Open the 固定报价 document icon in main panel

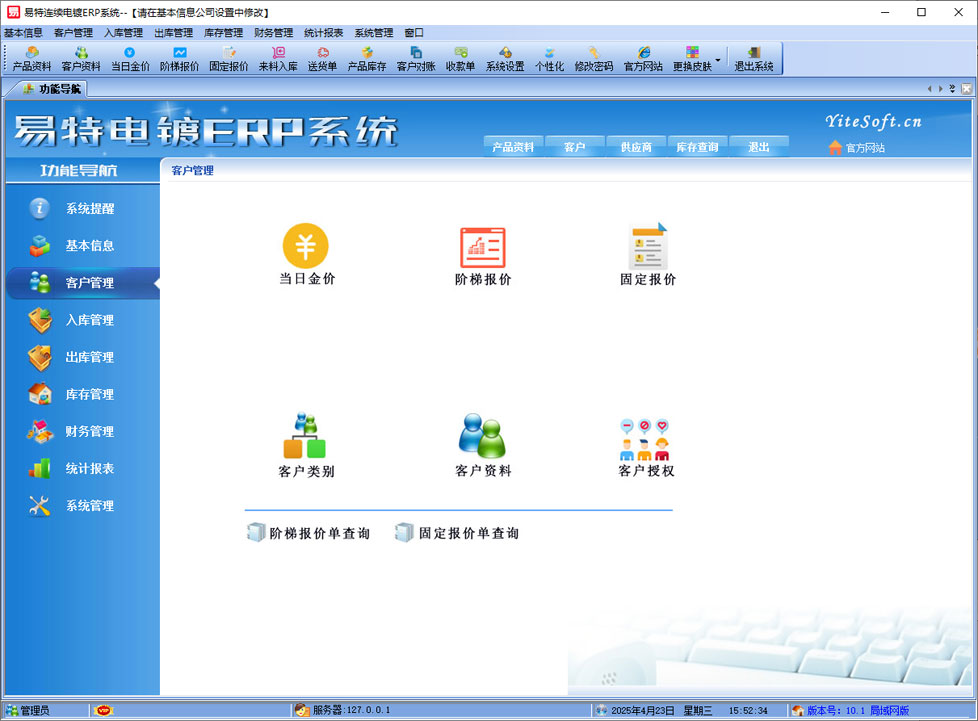click(x=647, y=246)
